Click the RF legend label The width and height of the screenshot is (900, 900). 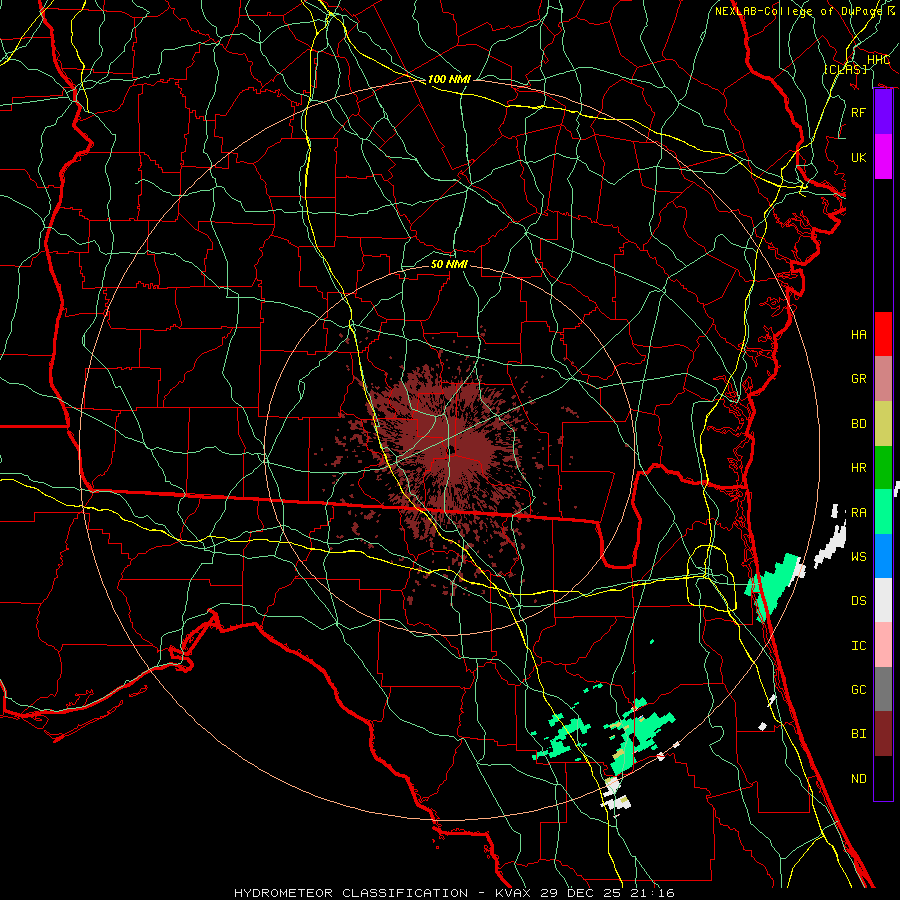click(859, 112)
